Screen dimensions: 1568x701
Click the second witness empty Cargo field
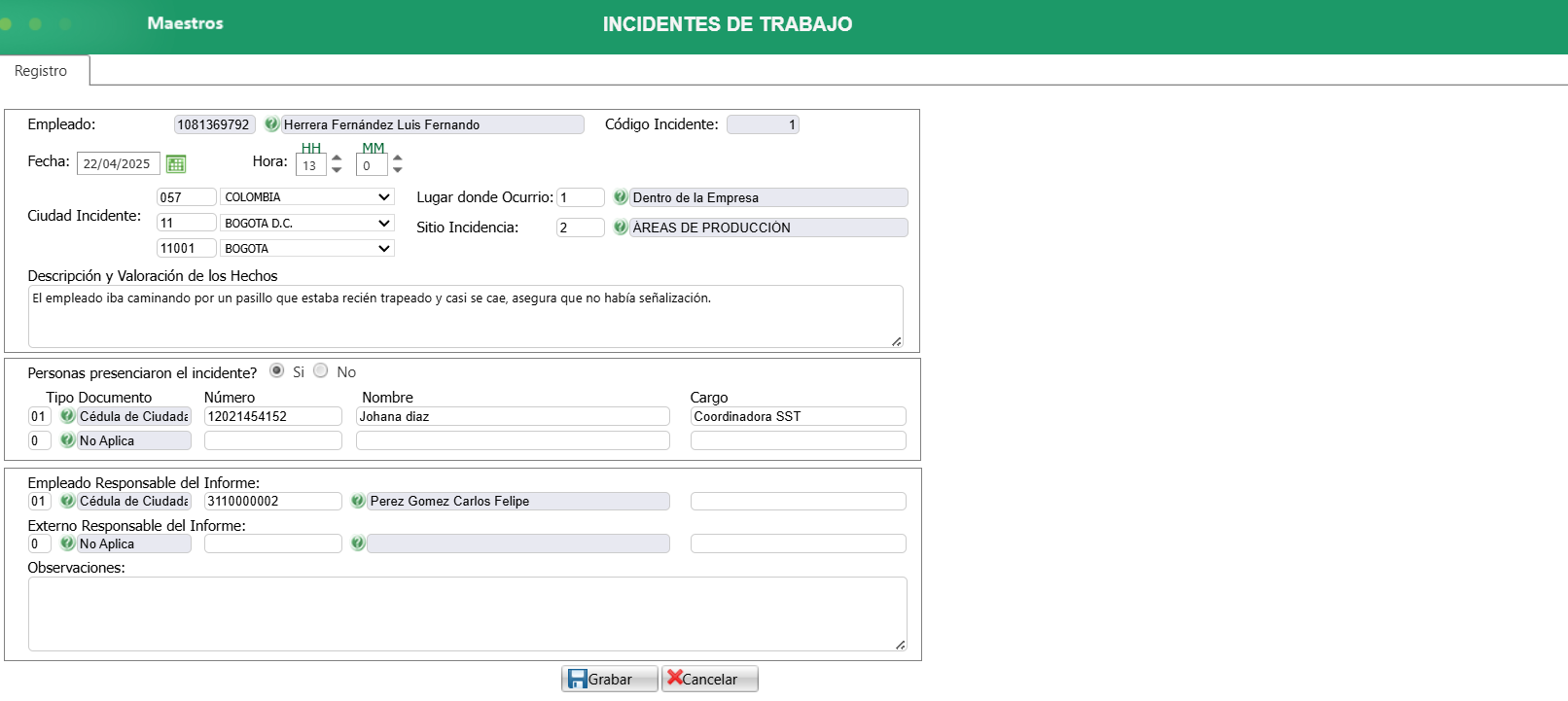(x=799, y=440)
